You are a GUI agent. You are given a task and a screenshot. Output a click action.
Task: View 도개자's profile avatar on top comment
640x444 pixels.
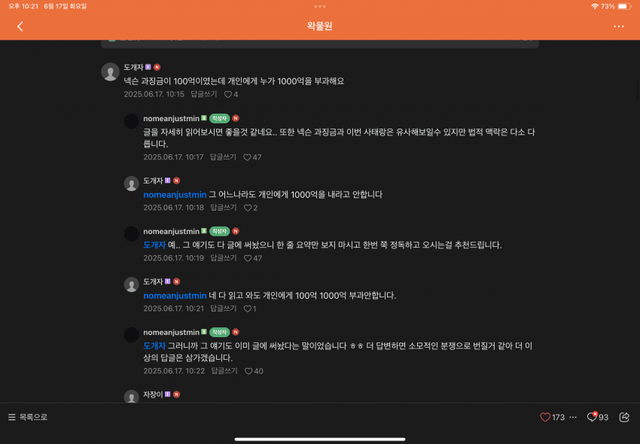[x=110, y=72]
